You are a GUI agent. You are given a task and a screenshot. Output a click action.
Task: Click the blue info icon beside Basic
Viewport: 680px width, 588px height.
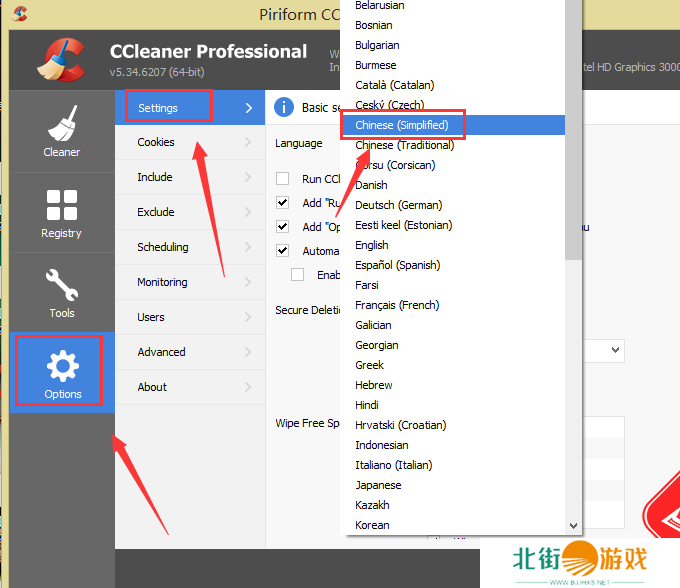(284, 107)
